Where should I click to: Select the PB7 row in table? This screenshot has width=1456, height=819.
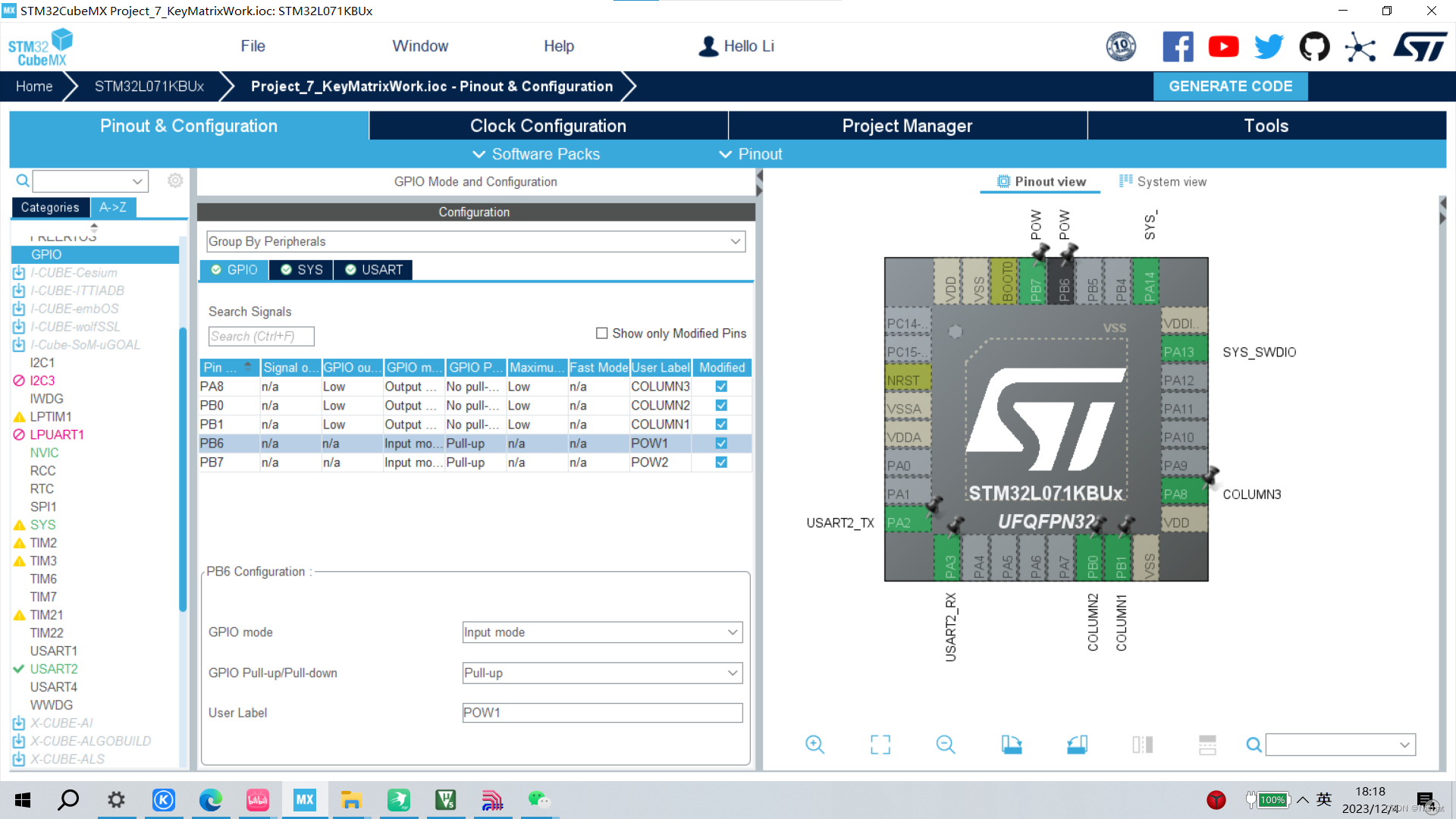click(475, 463)
